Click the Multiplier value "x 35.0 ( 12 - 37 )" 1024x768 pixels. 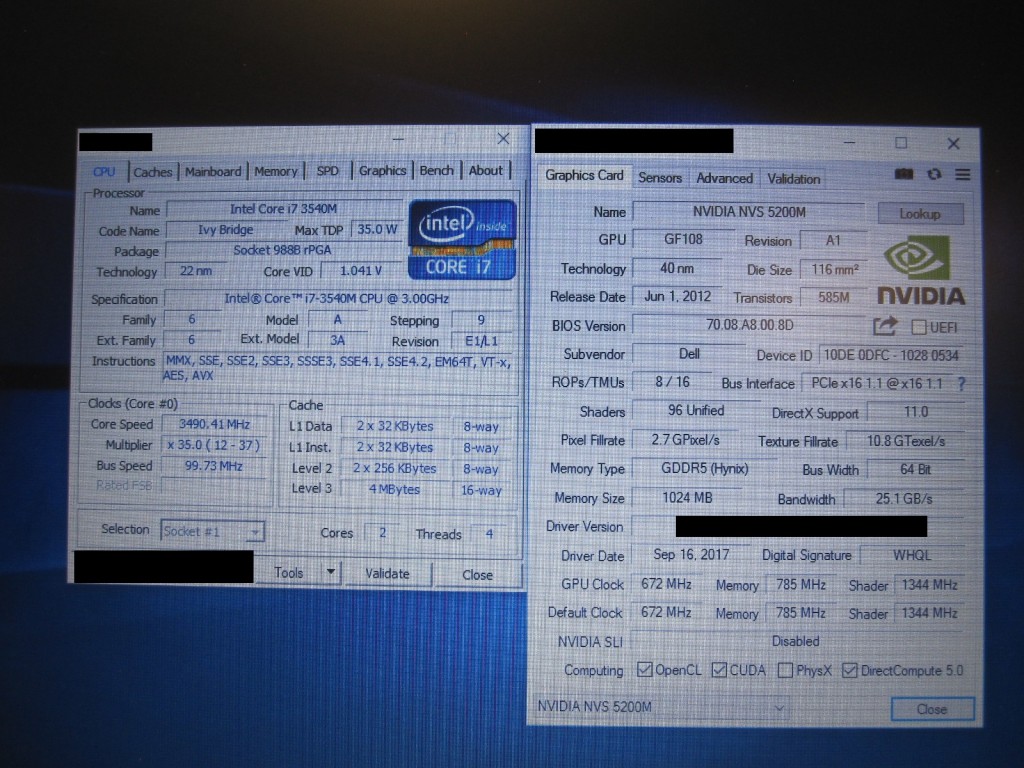pyautogui.click(x=214, y=445)
